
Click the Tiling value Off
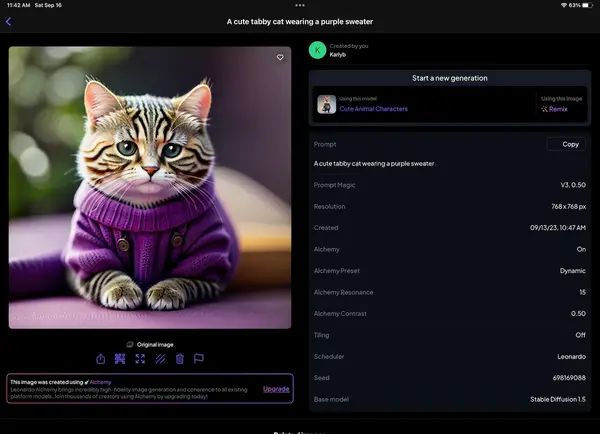click(580, 335)
